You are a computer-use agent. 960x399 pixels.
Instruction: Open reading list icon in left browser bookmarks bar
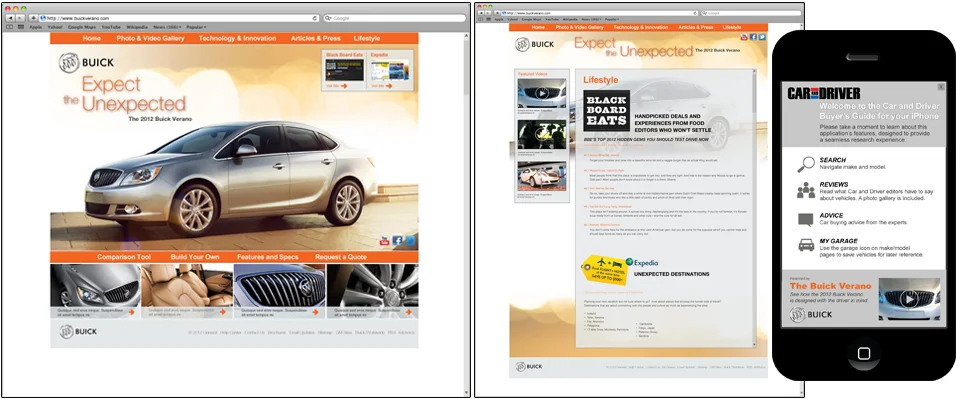[x=9, y=27]
